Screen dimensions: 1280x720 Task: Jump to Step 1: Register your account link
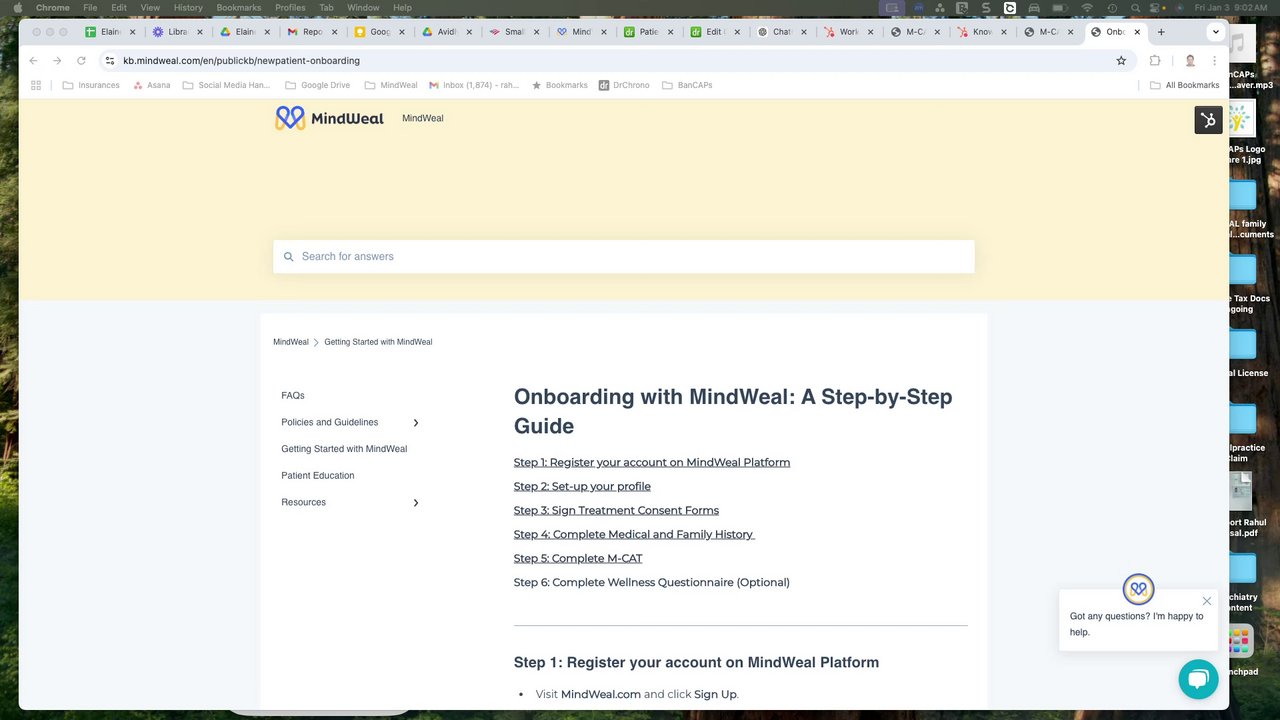[x=652, y=462]
